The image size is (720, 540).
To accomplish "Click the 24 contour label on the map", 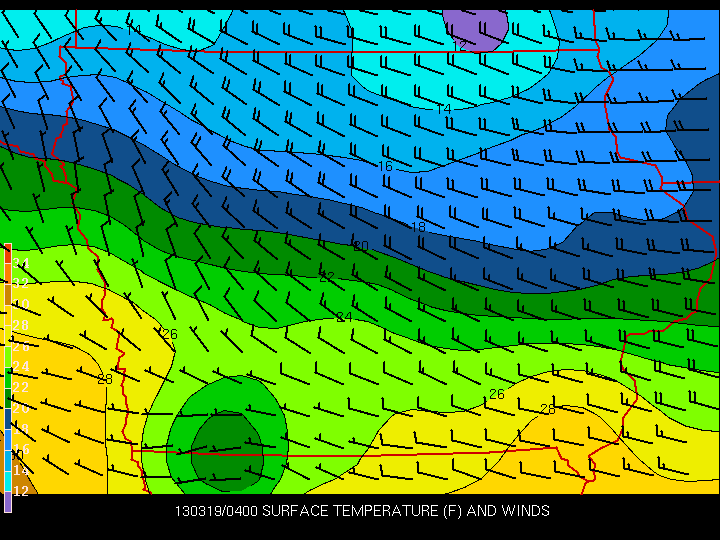I will coord(344,317).
